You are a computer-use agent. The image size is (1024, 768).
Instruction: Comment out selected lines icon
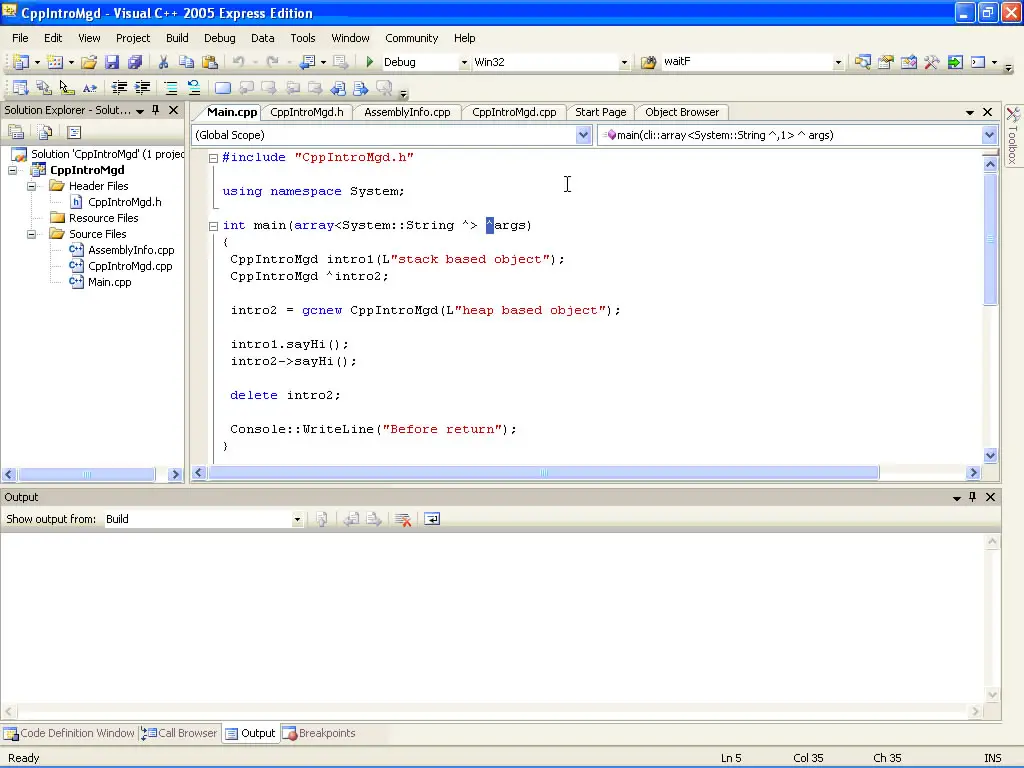(x=170, y=88)
